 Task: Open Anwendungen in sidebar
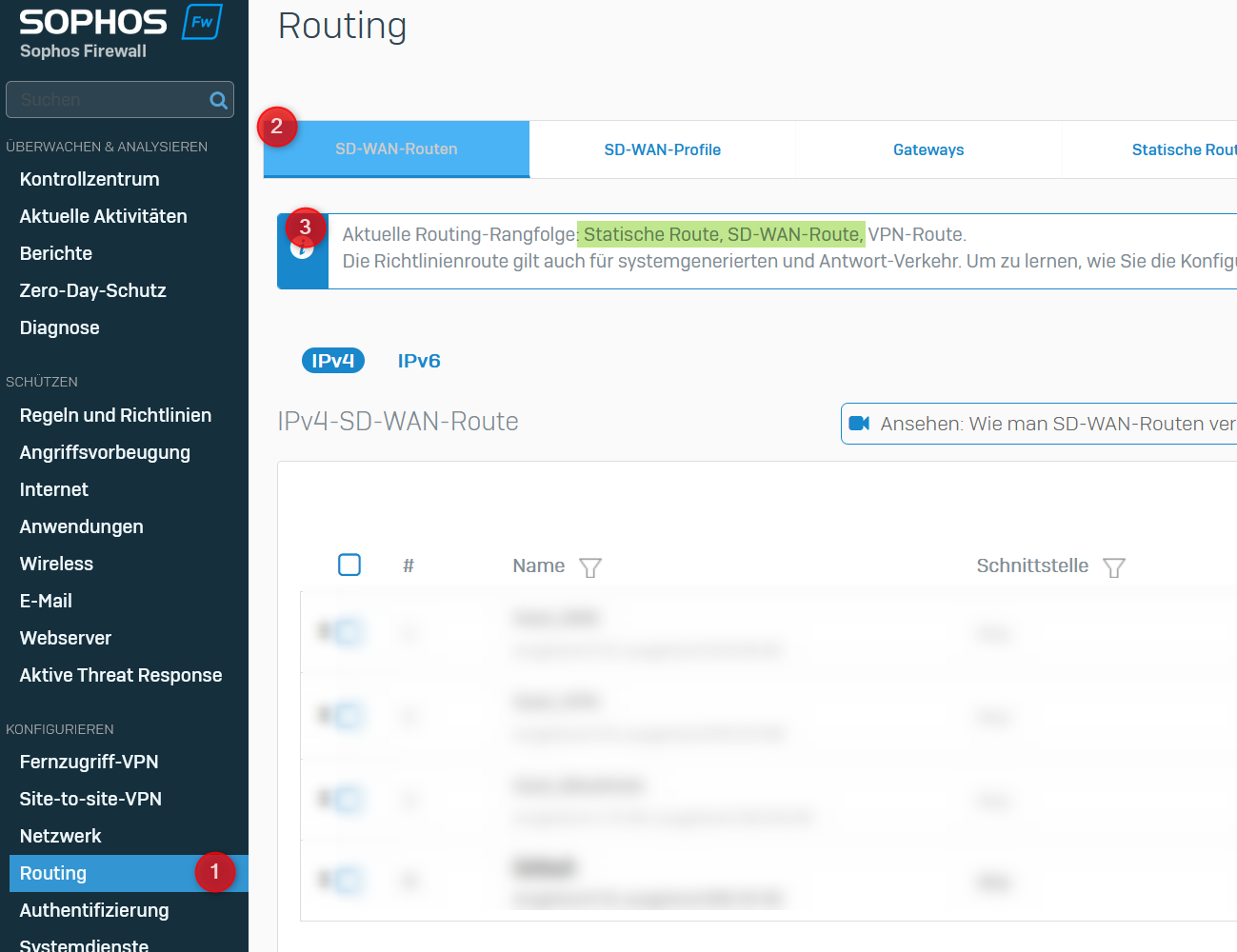[81, 526]
